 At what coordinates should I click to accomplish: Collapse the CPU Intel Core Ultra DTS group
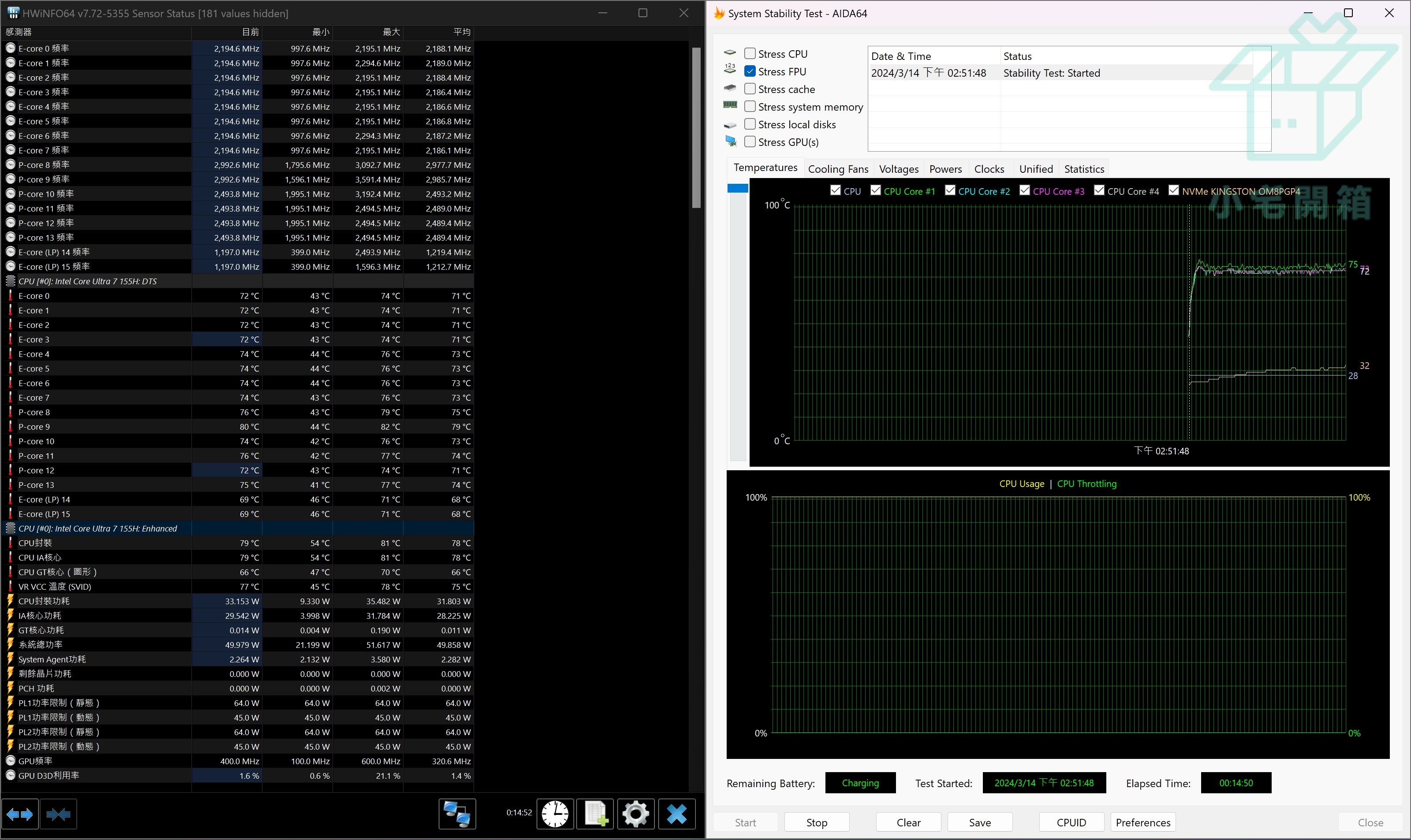(10, 281)
